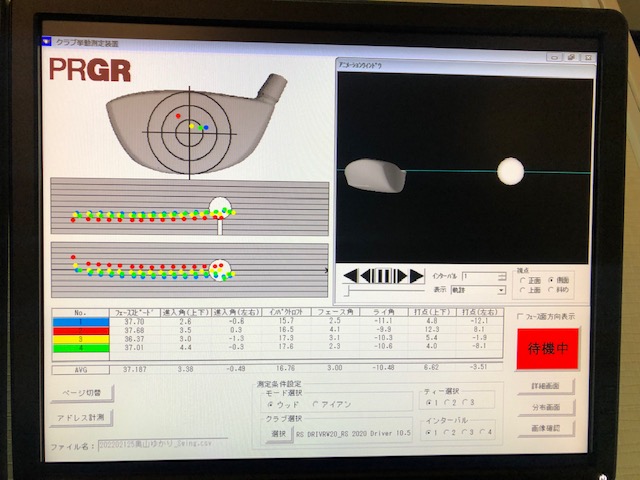The width and height of the screenshot is (640, 480).
Task: Click the 画像確認 button
Action: coord(546,429)
